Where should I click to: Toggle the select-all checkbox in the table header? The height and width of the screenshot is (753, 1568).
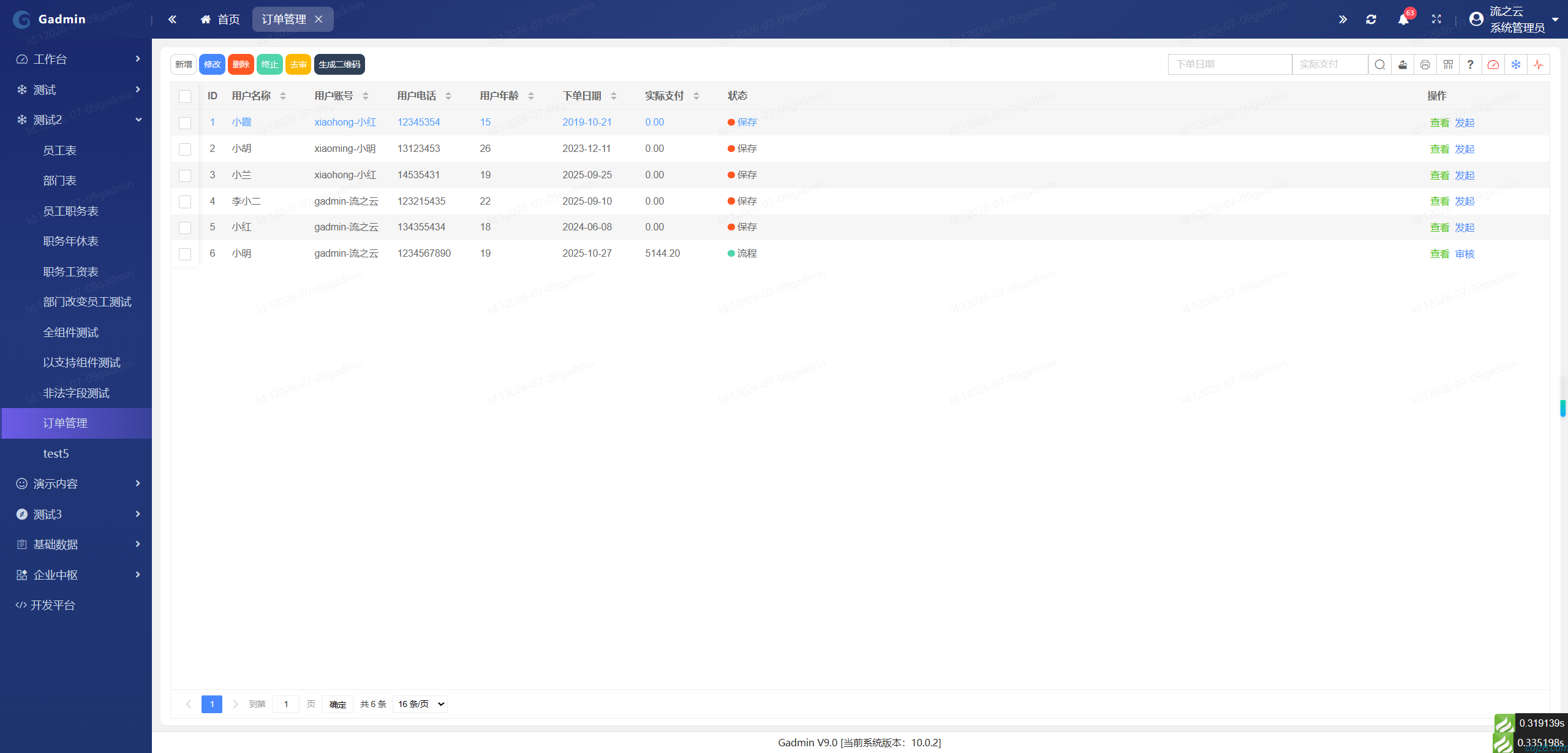pos(185,96)
